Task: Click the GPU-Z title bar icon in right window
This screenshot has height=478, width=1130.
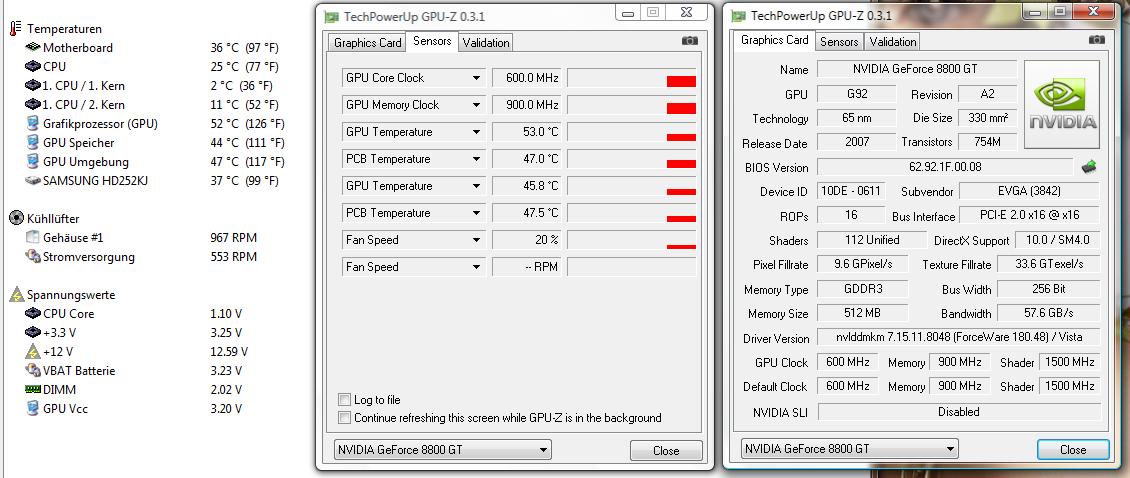Action: pyautogui.click(x=738, y=15)
